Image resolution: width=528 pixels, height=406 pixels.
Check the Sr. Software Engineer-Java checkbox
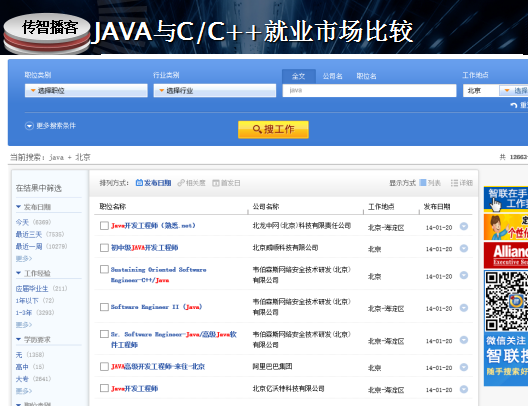pyautogui.click(x=104, y=334)
